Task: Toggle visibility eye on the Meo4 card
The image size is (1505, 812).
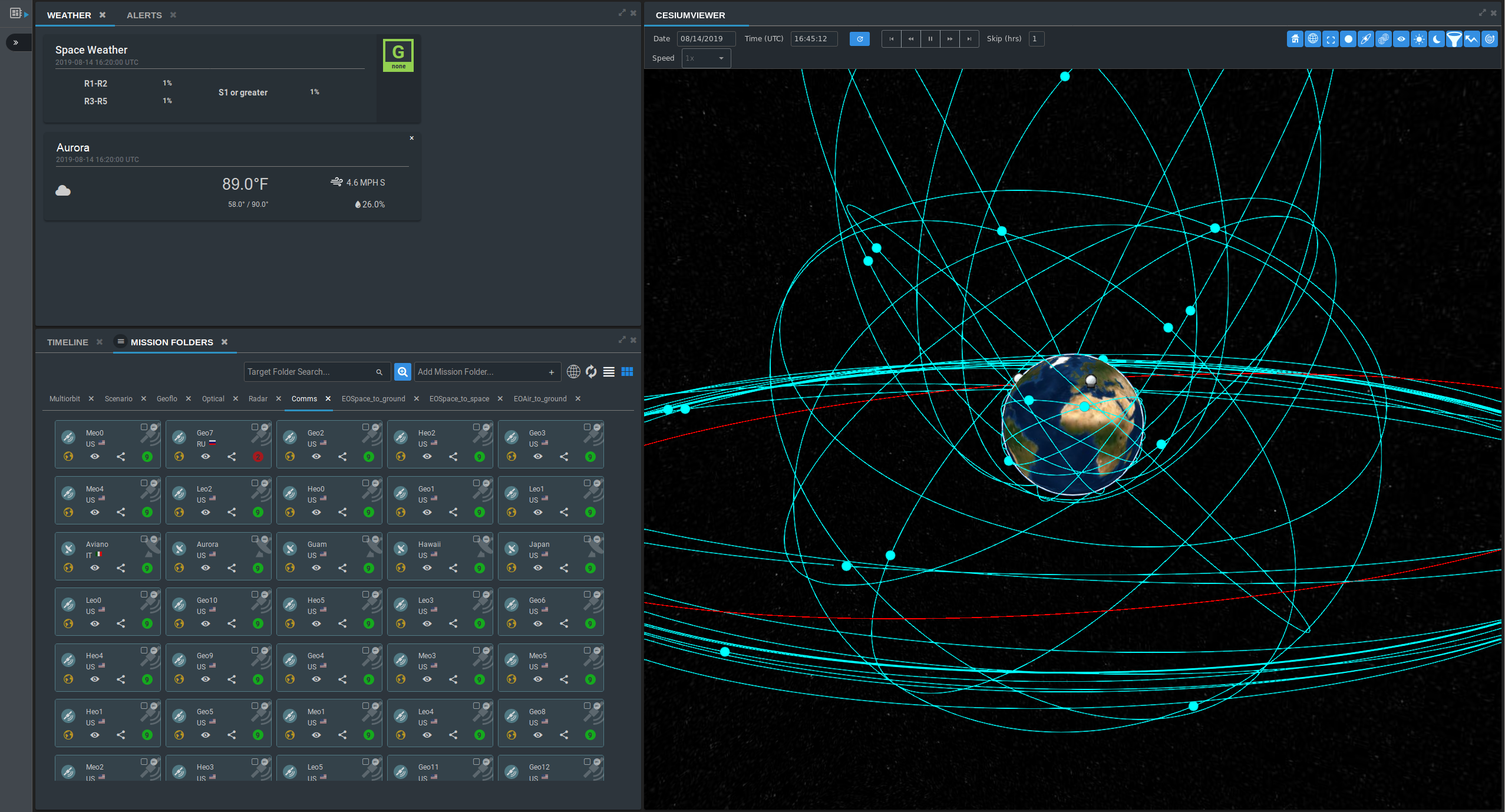Action: [95, 512]
